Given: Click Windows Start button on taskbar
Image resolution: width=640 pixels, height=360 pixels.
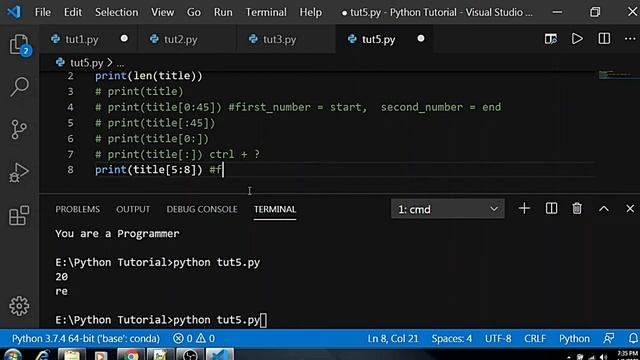Looking at the screenshot, I should pyautogui.click(x=13, y=355).
